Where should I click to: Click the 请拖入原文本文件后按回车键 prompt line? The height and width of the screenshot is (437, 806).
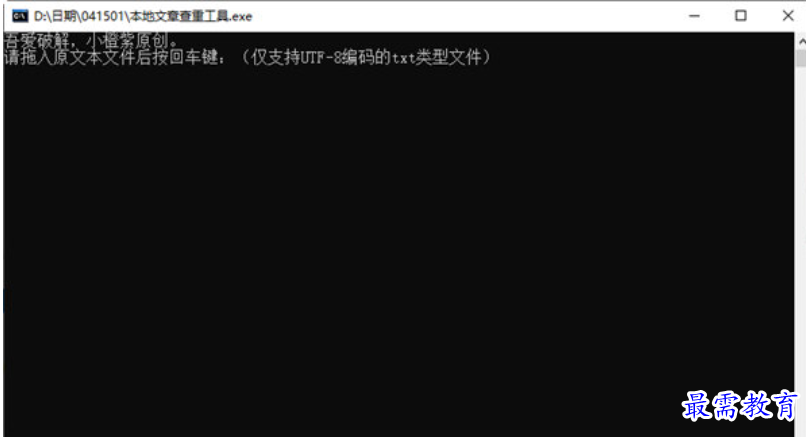pyautogui.click(x=114, y=57)
